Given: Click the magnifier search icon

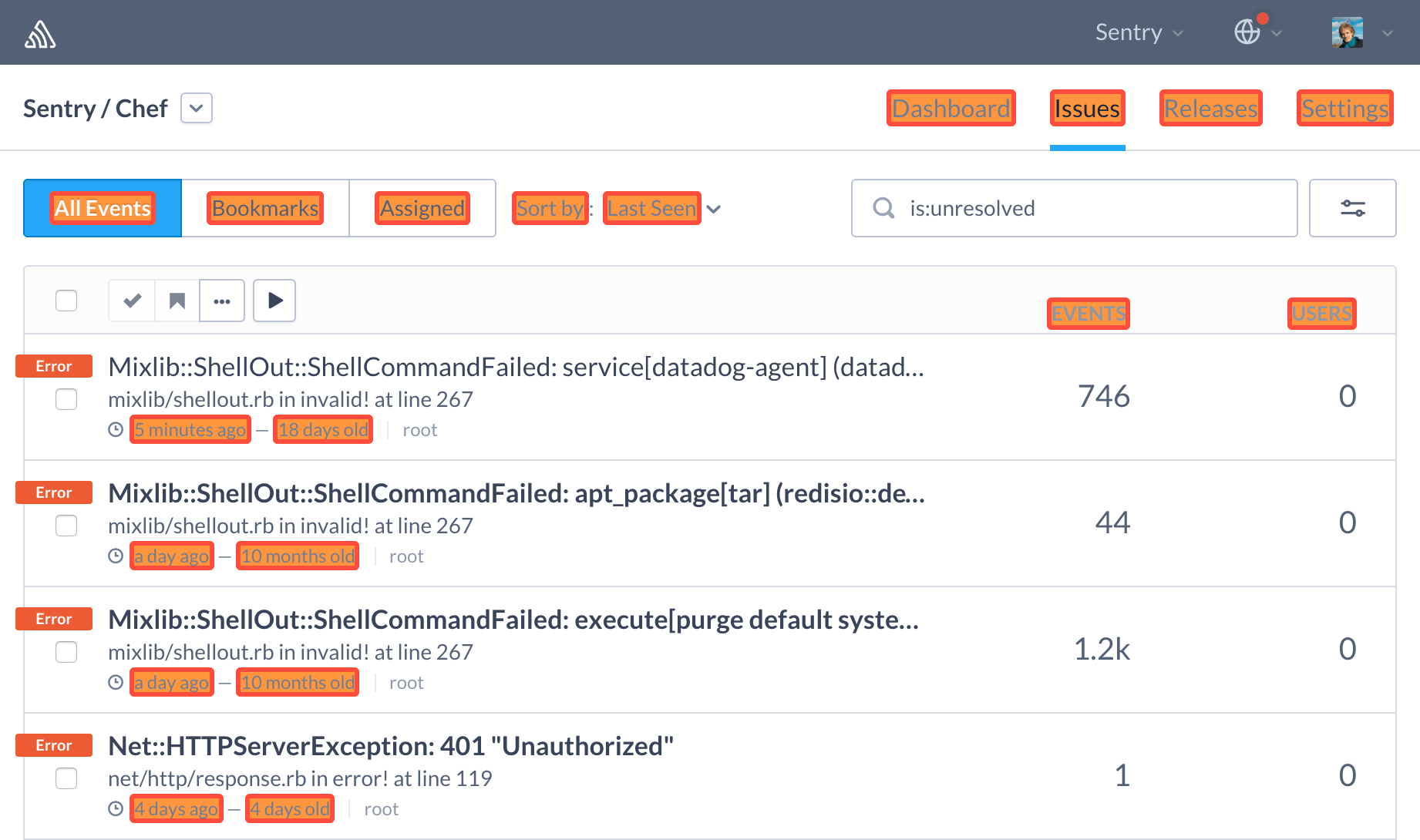Looking at the screenshot, I should click(x=883, y=208).
